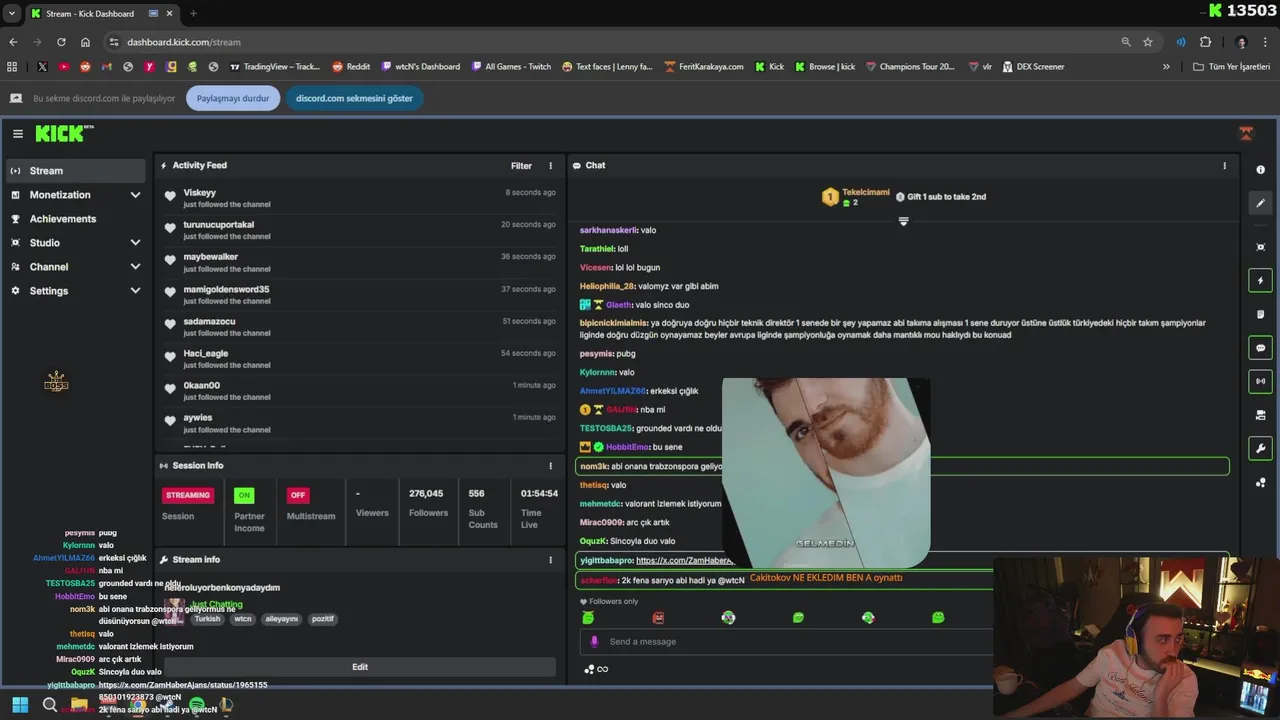This screenshot has height=720, width=1280.
Task: Open the TradingView bookmark
Action: point(275,67)
